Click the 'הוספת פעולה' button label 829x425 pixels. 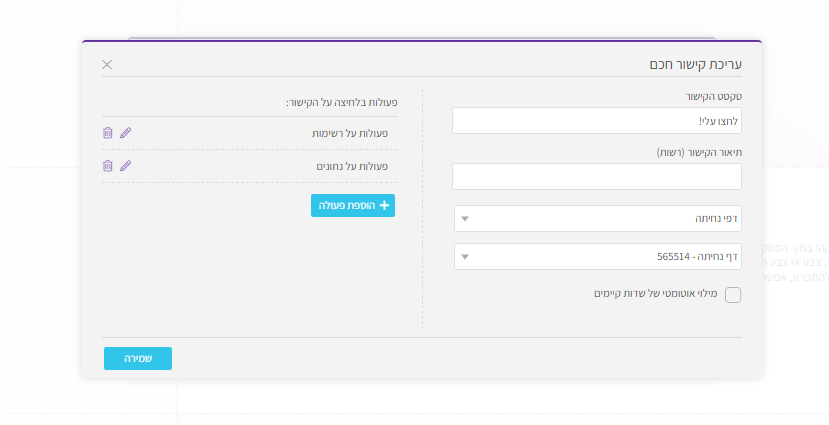click(x=346, y=205)
